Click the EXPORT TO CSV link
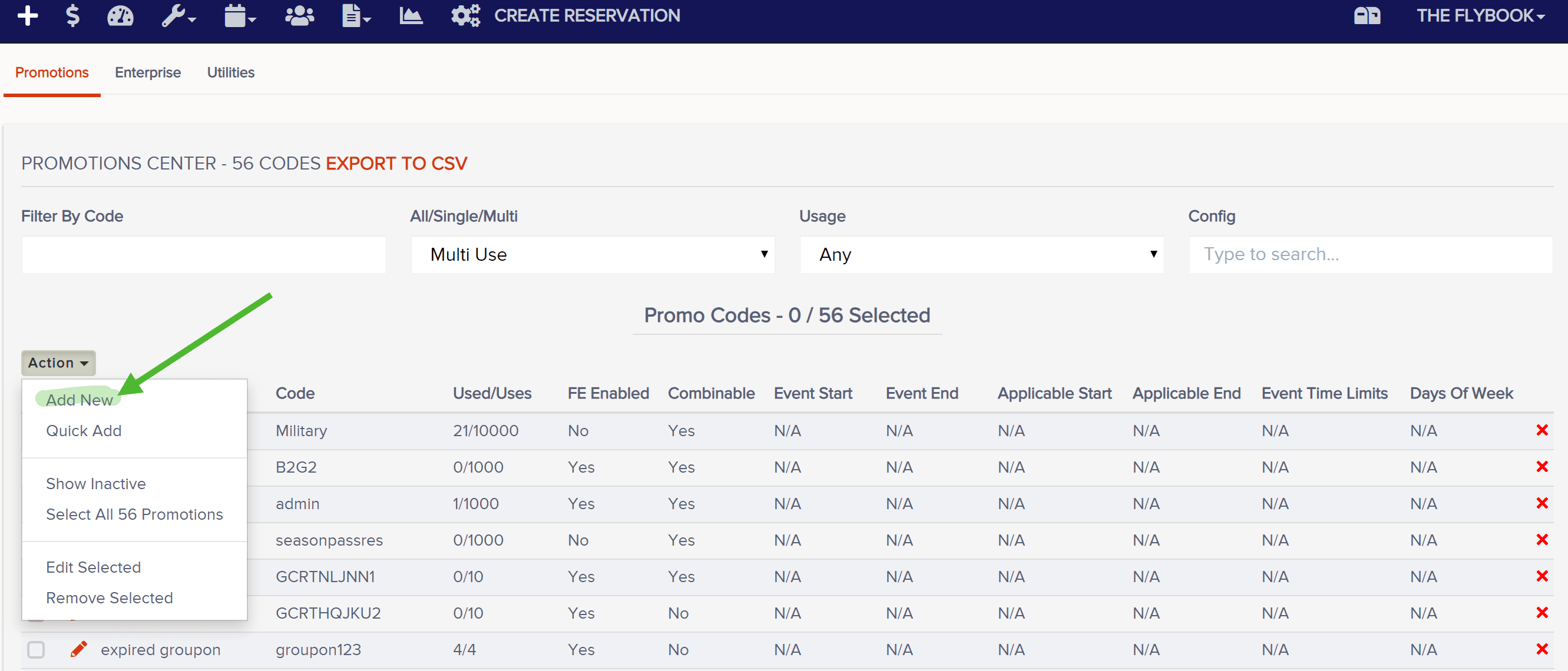Screen dimensions: 1568x671 coord(396,163)
